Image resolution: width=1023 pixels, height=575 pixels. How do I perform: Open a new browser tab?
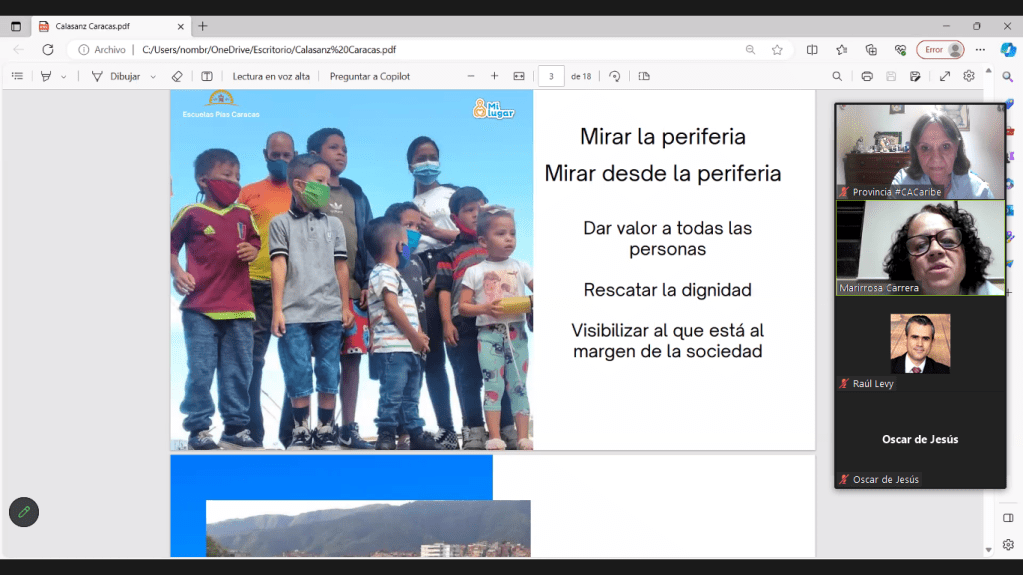[x=203, y=26]
